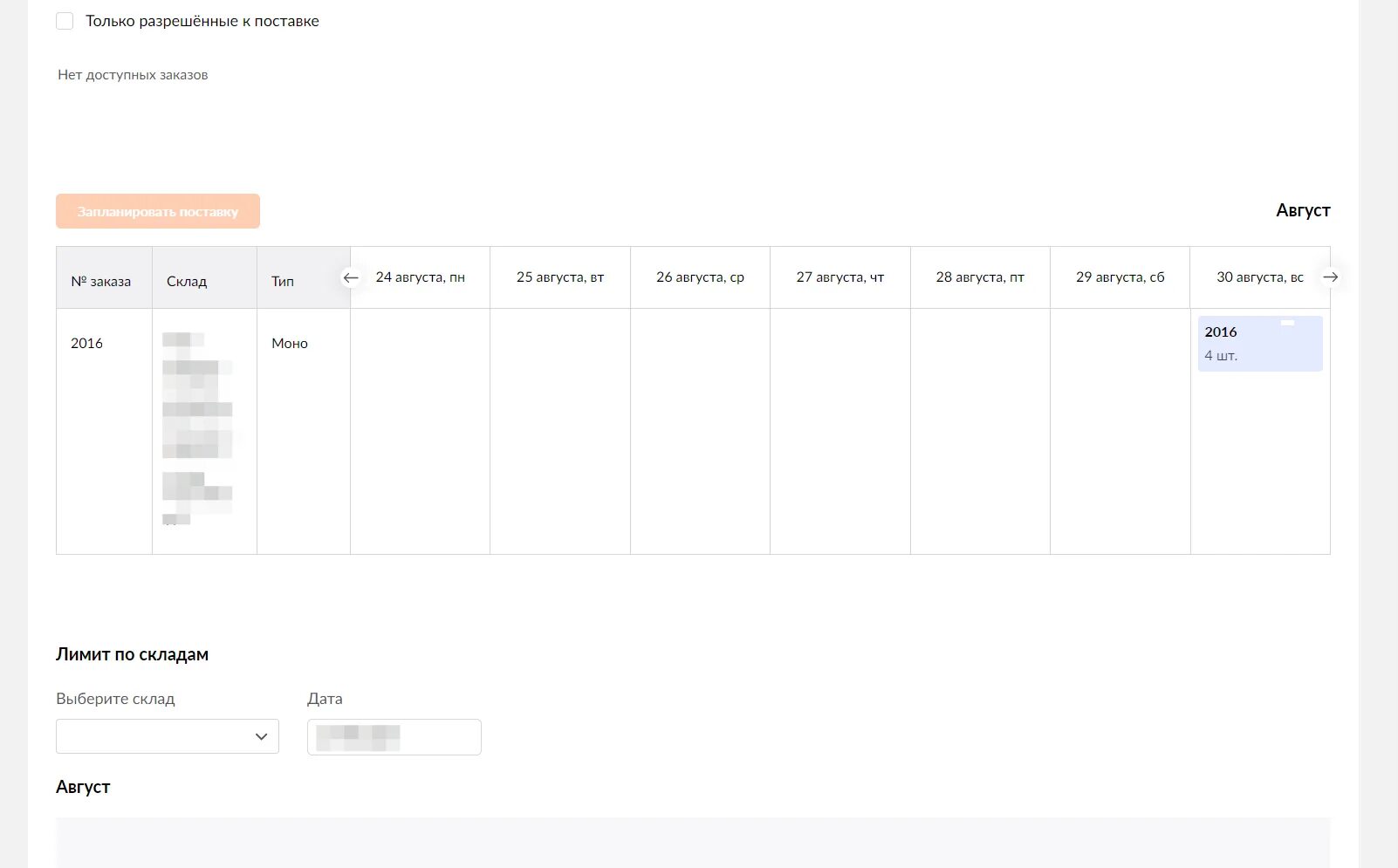Viewport: 1398px width, 868px height.
Task: Click the '29 августа, сб' date header
Action: (1120, 277)
